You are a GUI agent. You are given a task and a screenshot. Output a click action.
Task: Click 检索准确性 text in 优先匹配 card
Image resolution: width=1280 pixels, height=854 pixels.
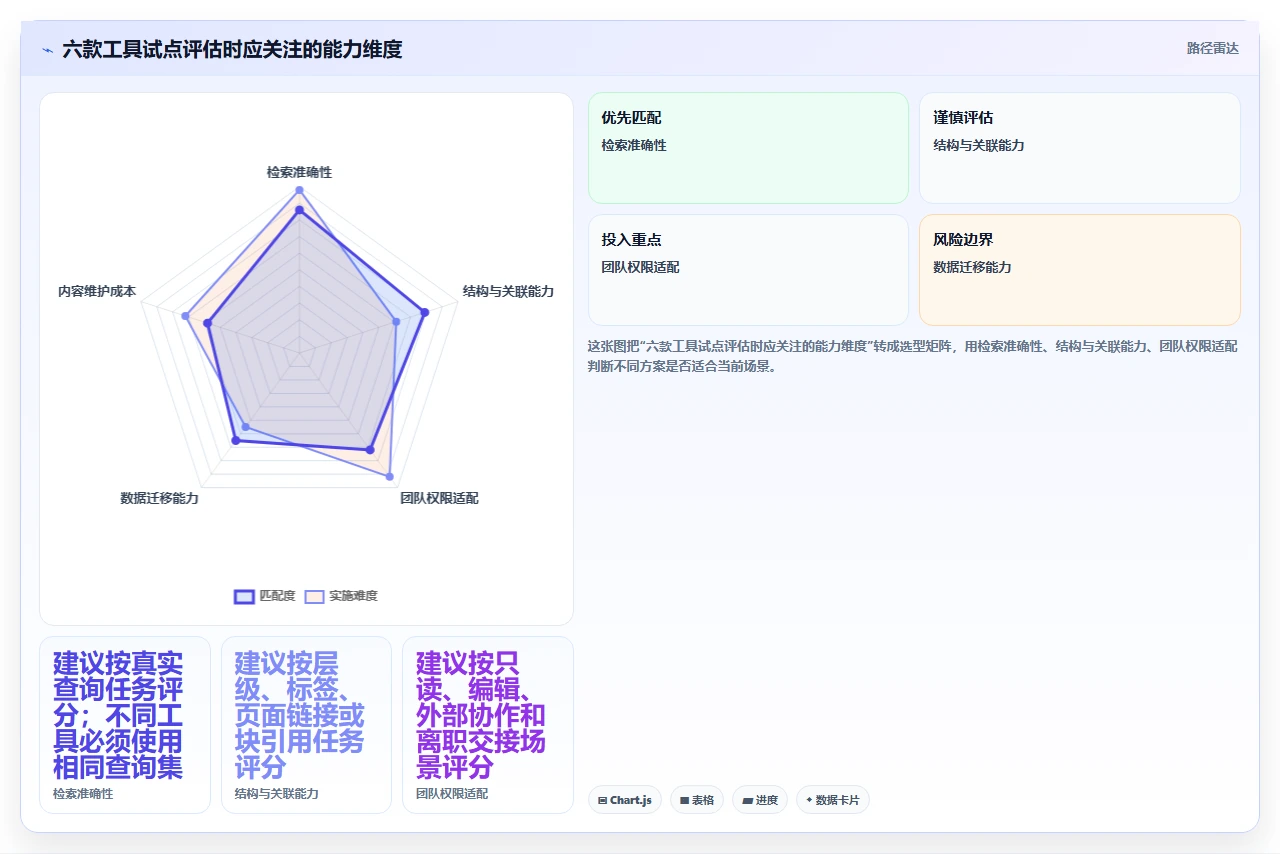634,145
